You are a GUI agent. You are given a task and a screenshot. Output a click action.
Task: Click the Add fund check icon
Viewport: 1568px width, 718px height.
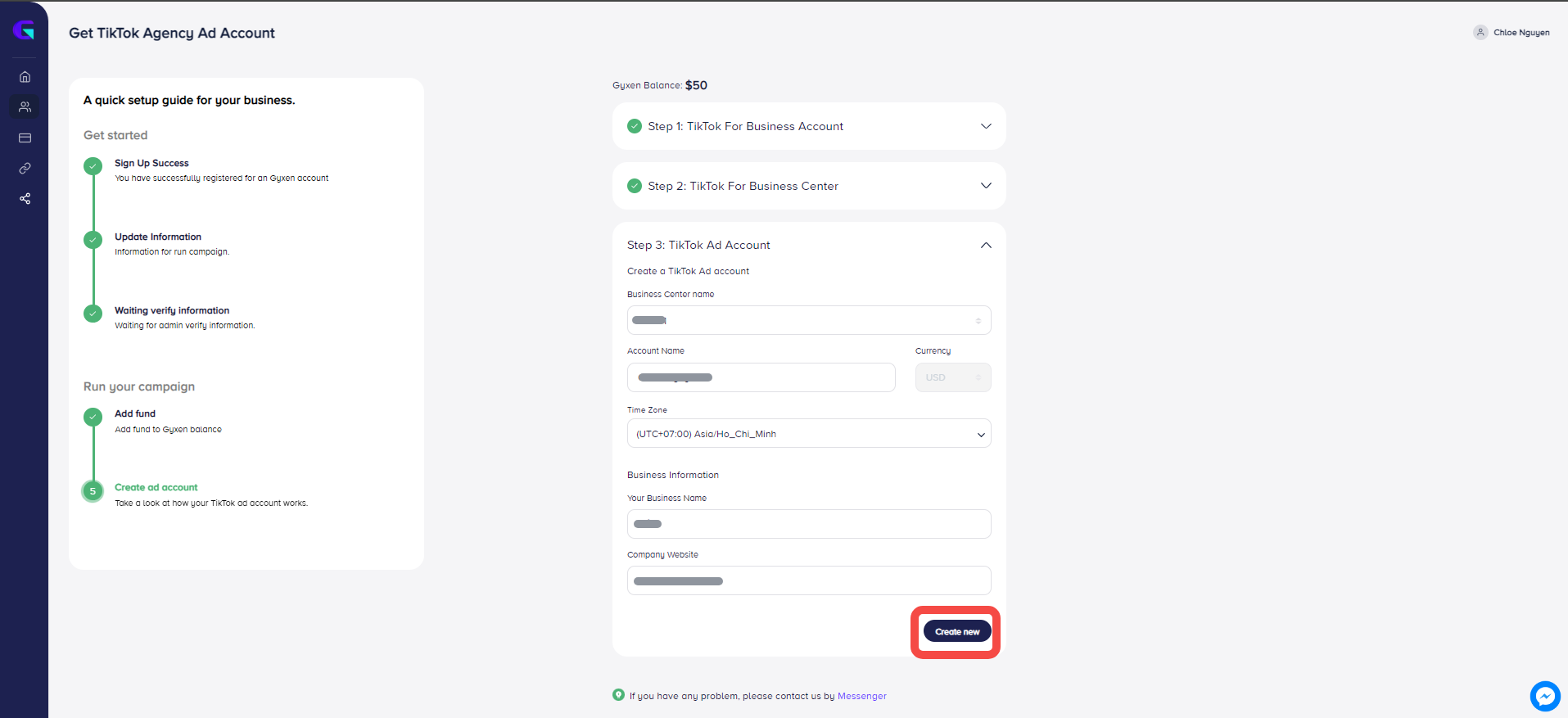click(x=93, y=417)
